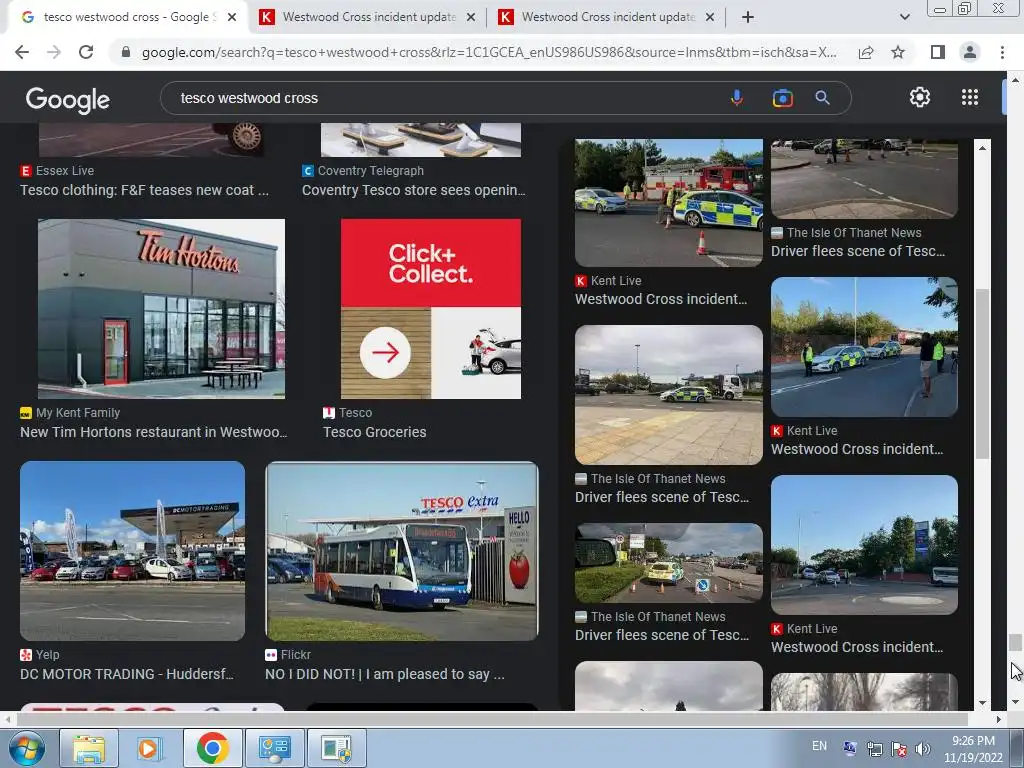
Task: Open New Tim Hortons restaurant in Westwood link
Action: pos(153,432)
